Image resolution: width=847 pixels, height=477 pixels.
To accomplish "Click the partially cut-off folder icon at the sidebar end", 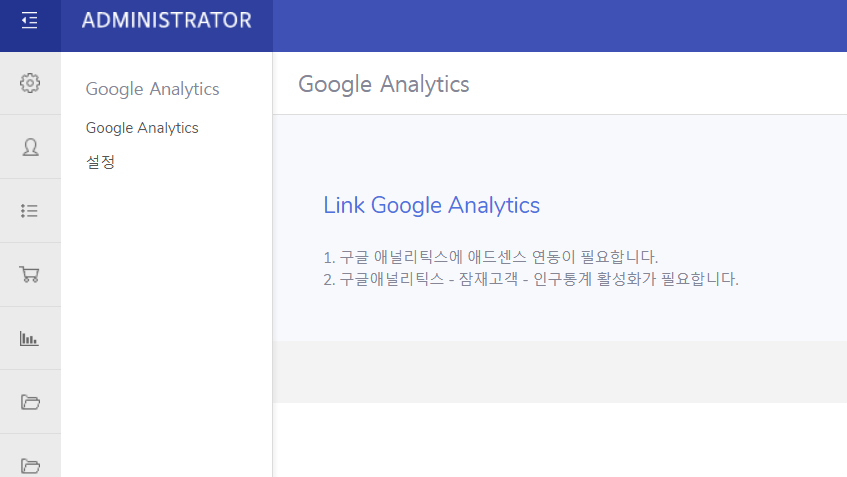I will click(30, 465).
